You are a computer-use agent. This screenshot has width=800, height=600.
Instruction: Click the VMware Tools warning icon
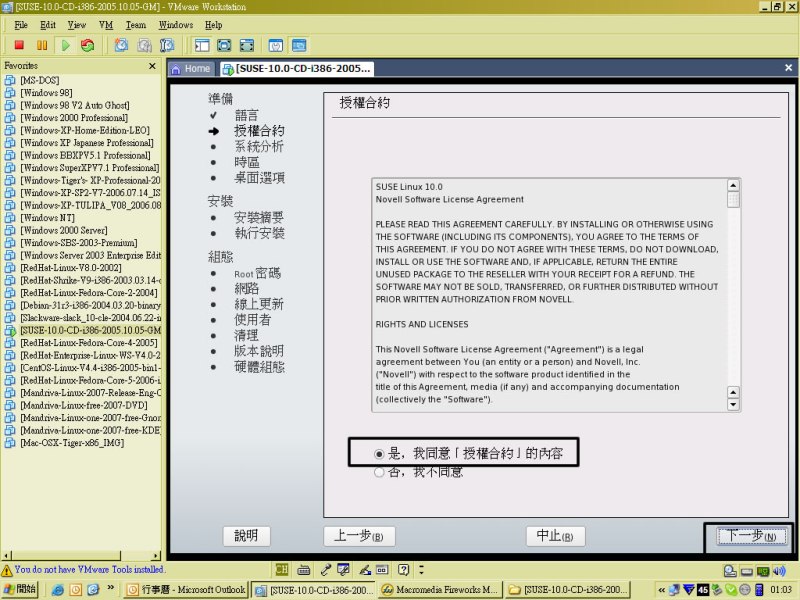point(7,570)
